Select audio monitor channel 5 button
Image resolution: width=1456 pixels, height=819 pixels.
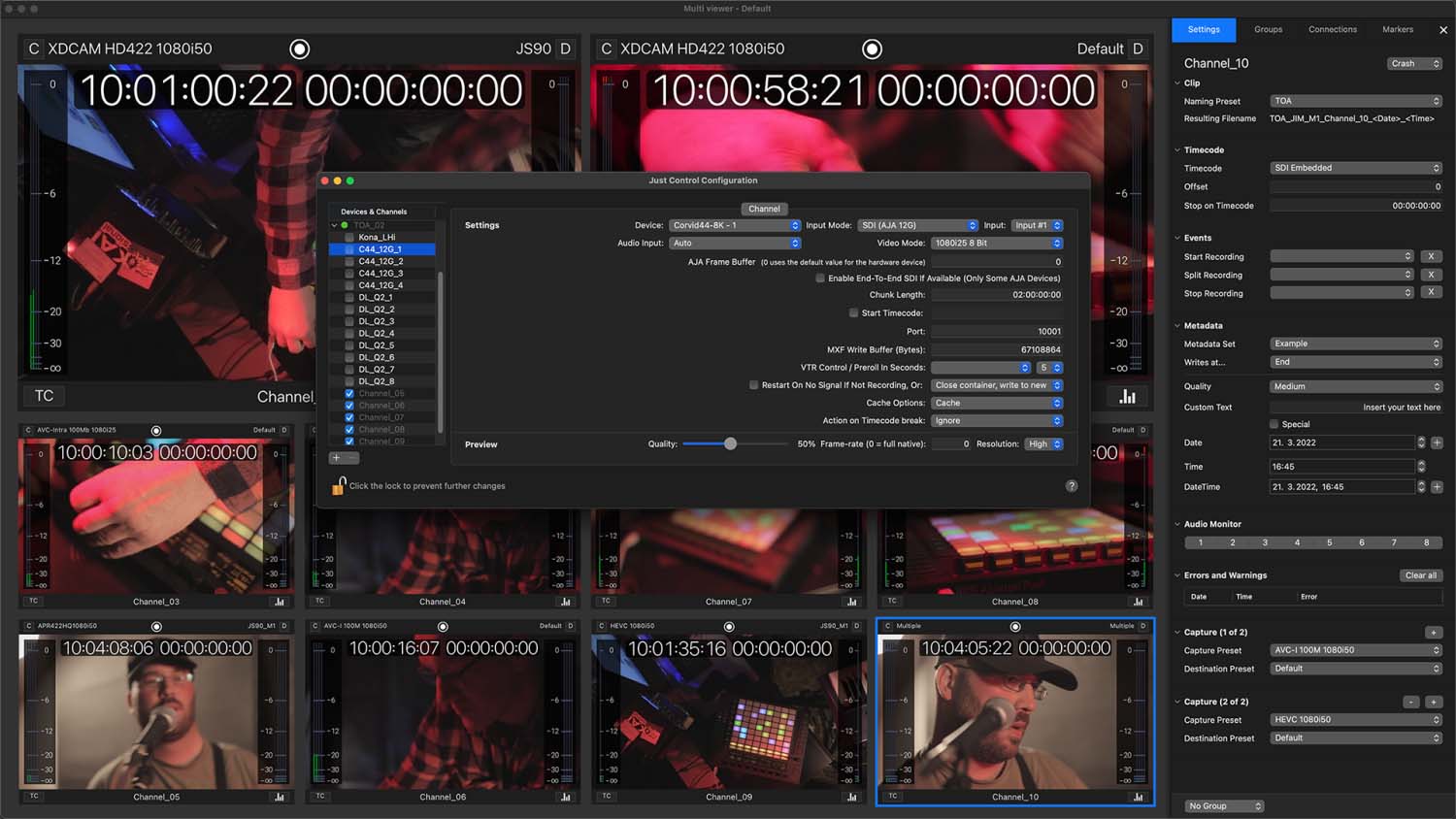(1329, 542)
